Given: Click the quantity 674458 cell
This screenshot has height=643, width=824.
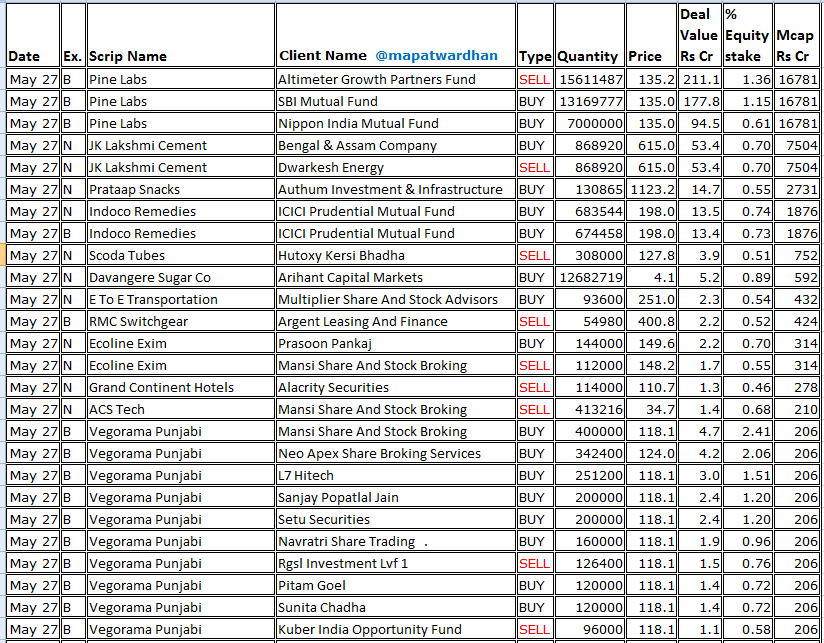Looking at the screenshot, I should coord(590,234).
